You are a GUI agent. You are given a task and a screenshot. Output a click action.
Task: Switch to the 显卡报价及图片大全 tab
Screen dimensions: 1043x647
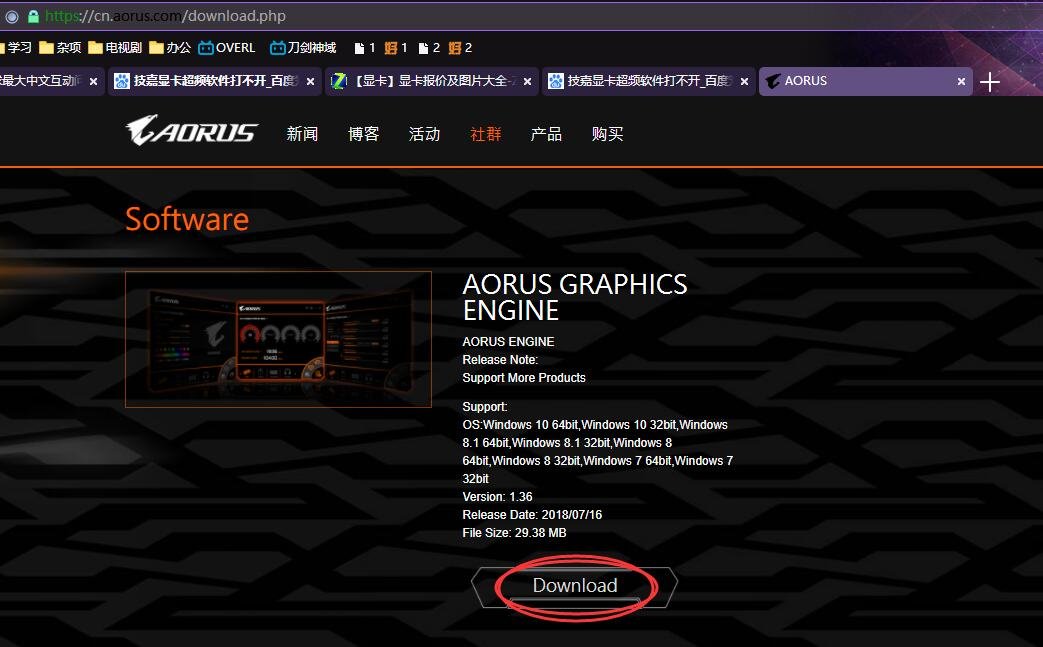point(431,81)
